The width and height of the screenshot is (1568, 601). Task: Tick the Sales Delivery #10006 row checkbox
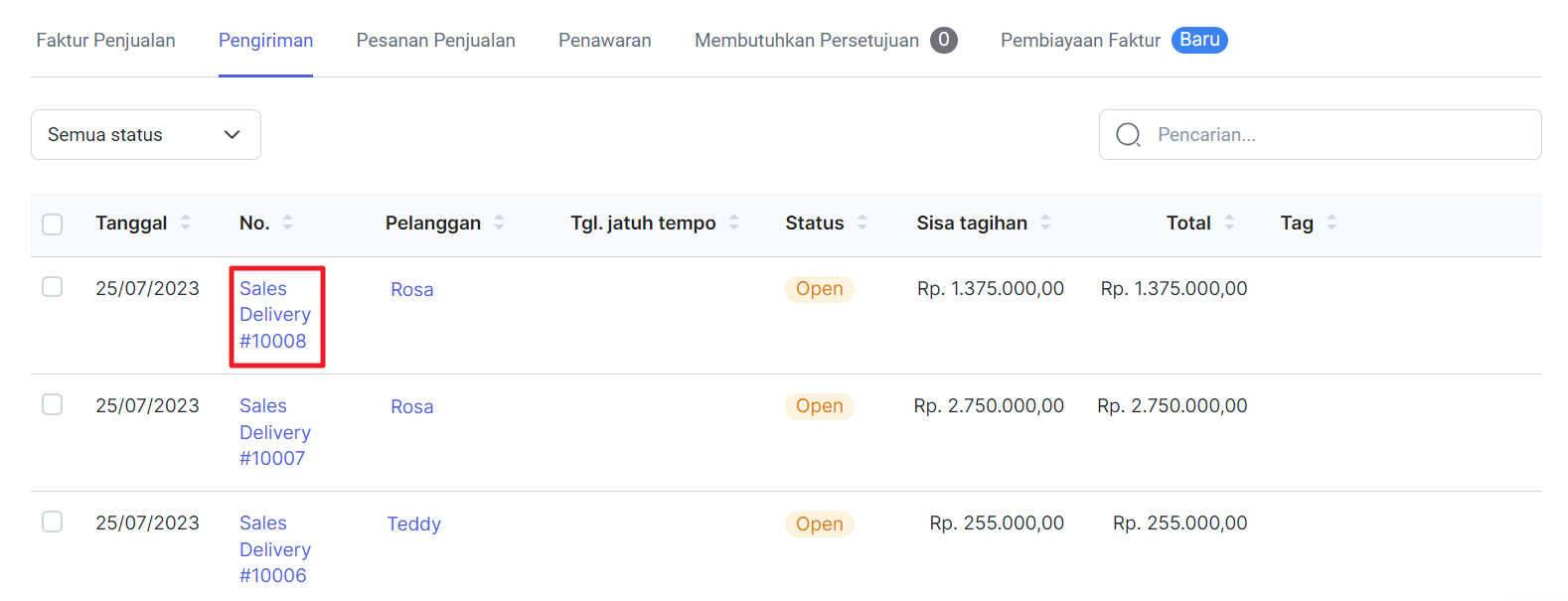point(53,522)
